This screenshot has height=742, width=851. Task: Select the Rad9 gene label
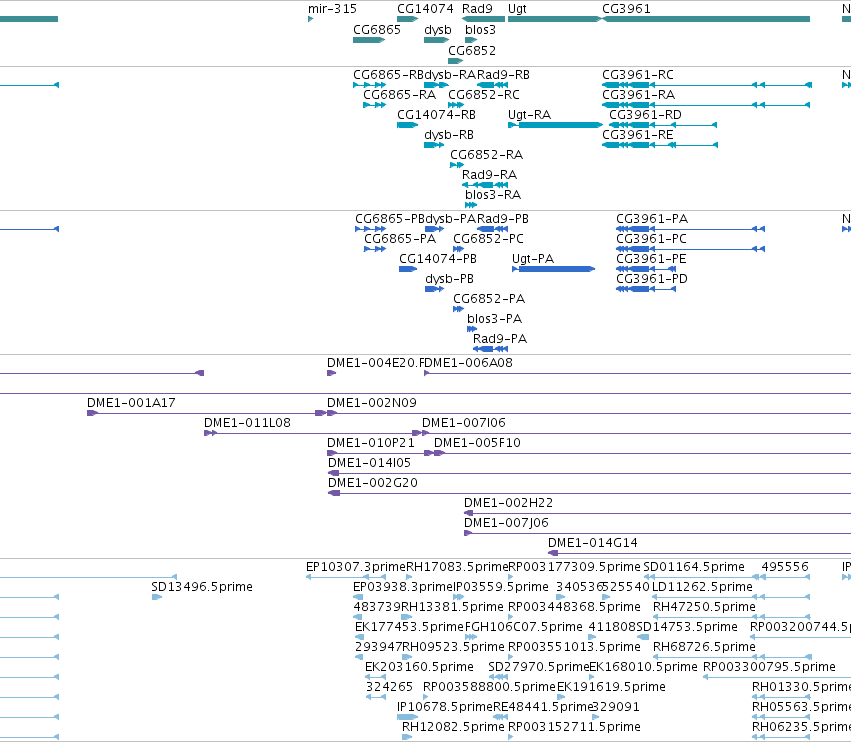(477, 9)
